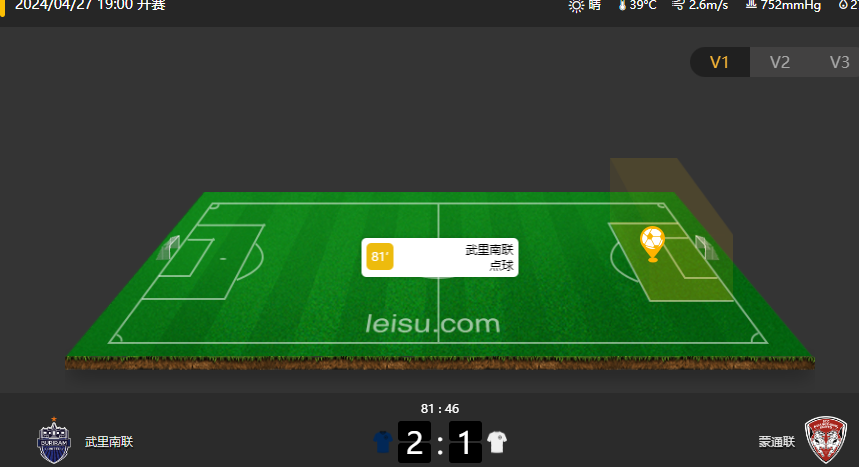Click the sunny weather icon
Image resolution: width=859 pixels, height=467 pixels.
point(576,6)
